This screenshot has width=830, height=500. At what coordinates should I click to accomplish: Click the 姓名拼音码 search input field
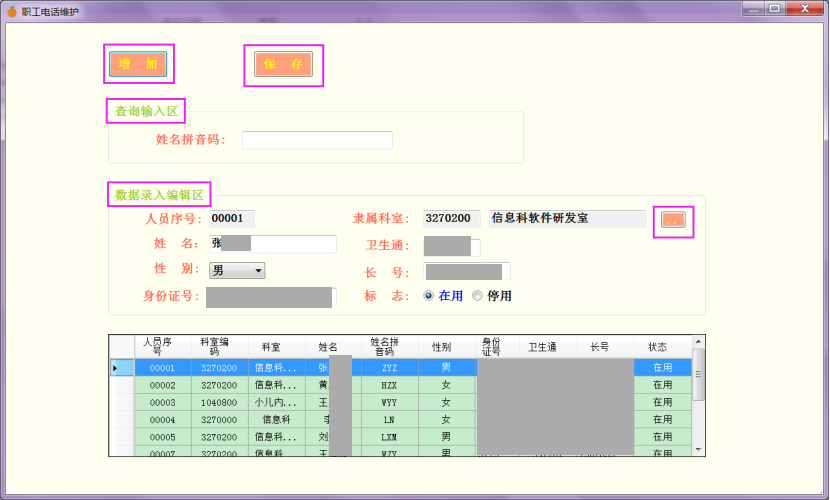click(x=317, y=140)
